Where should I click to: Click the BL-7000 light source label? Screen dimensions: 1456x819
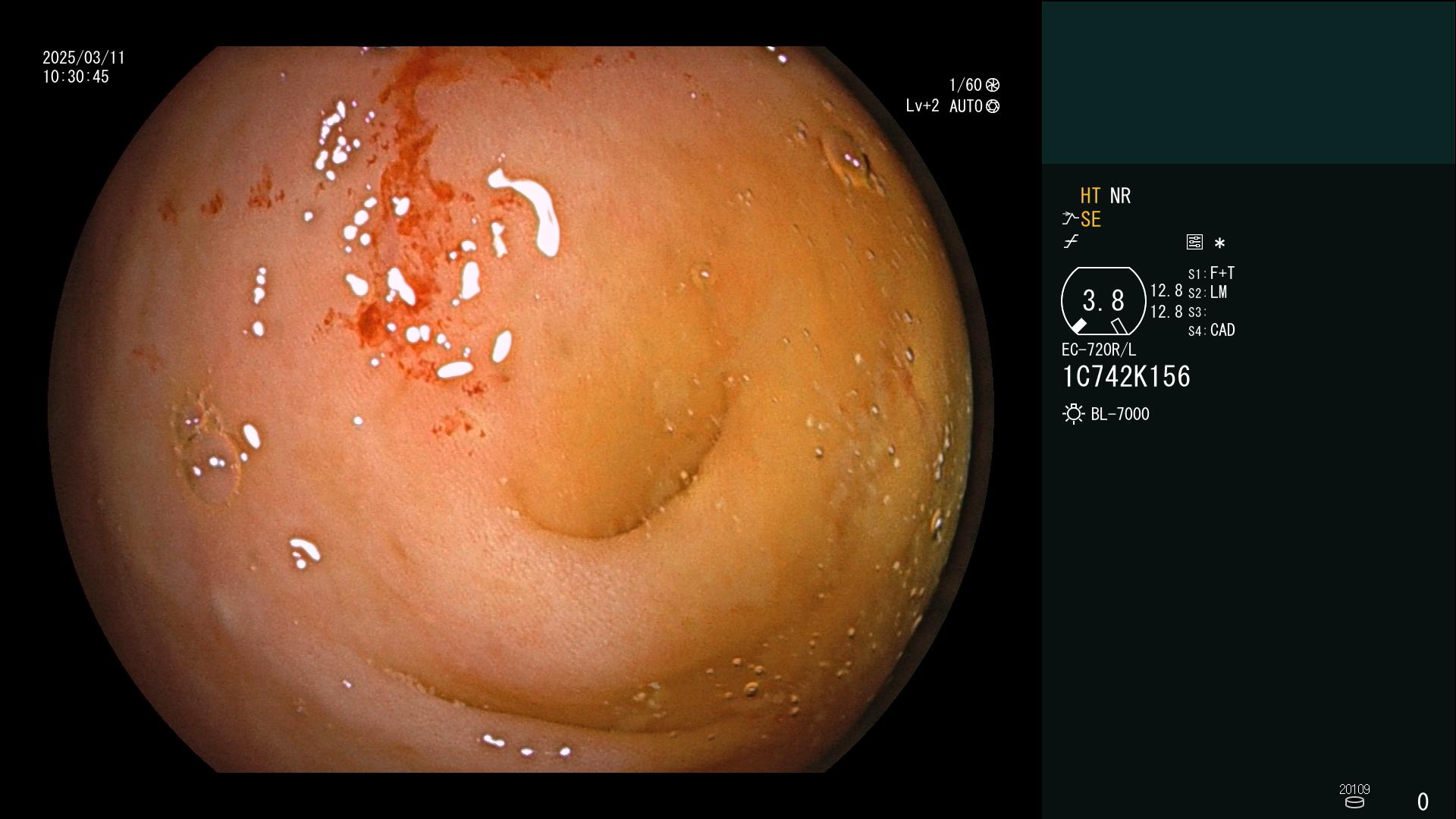(x=1120, y=414)
